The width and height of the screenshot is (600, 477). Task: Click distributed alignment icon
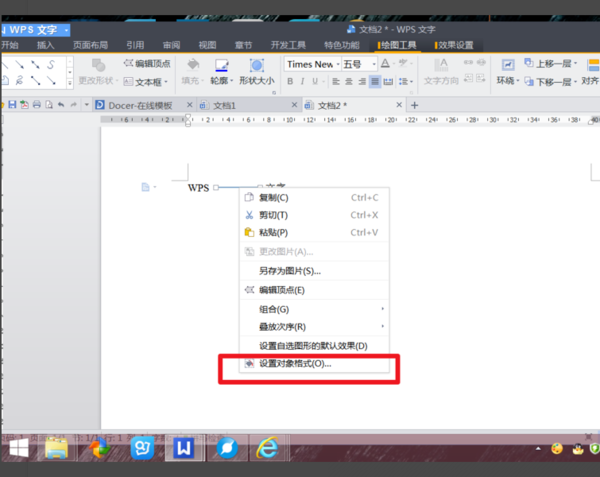tap(388, 81)
